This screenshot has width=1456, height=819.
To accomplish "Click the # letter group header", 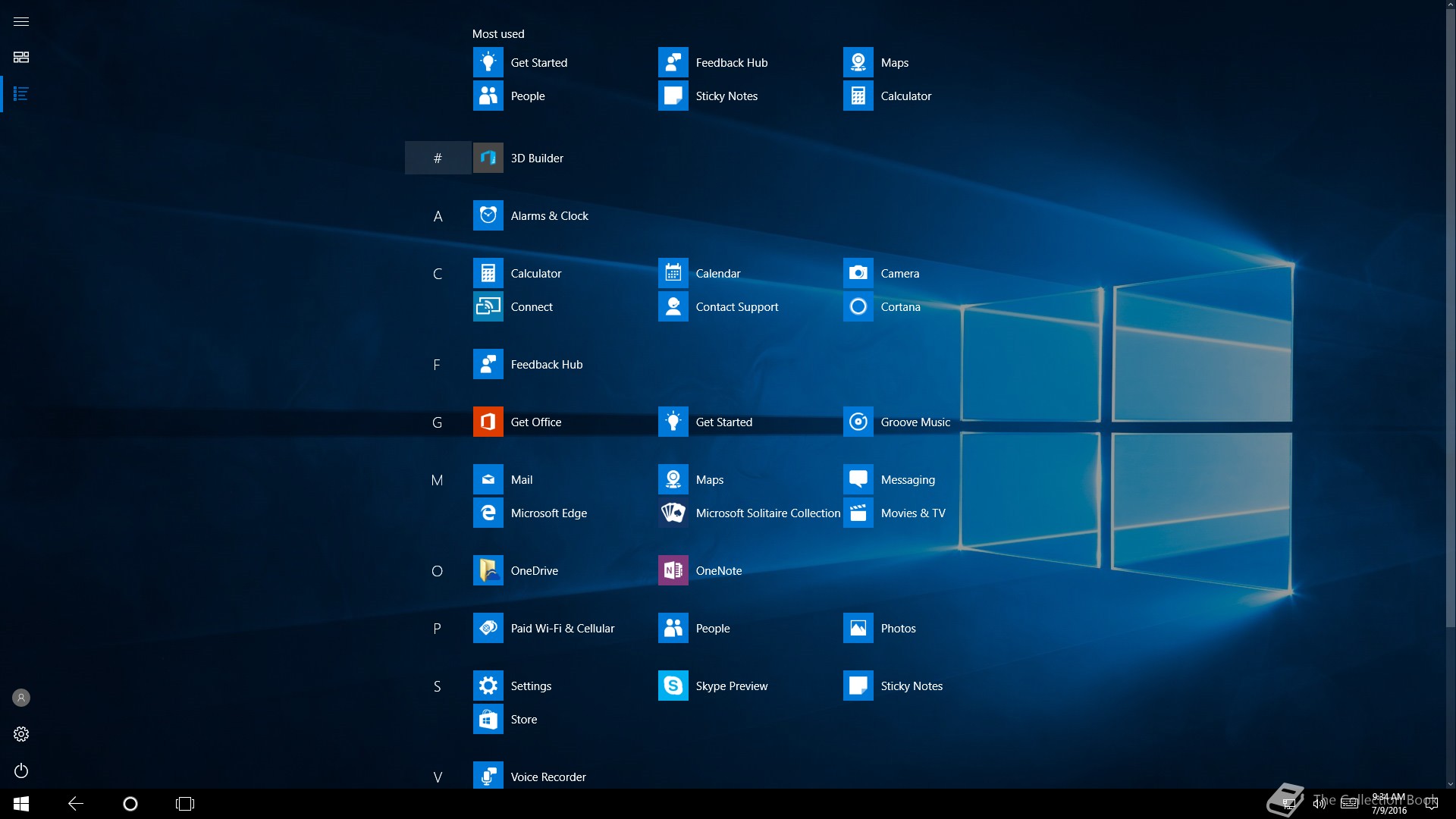I will (438, 158).
